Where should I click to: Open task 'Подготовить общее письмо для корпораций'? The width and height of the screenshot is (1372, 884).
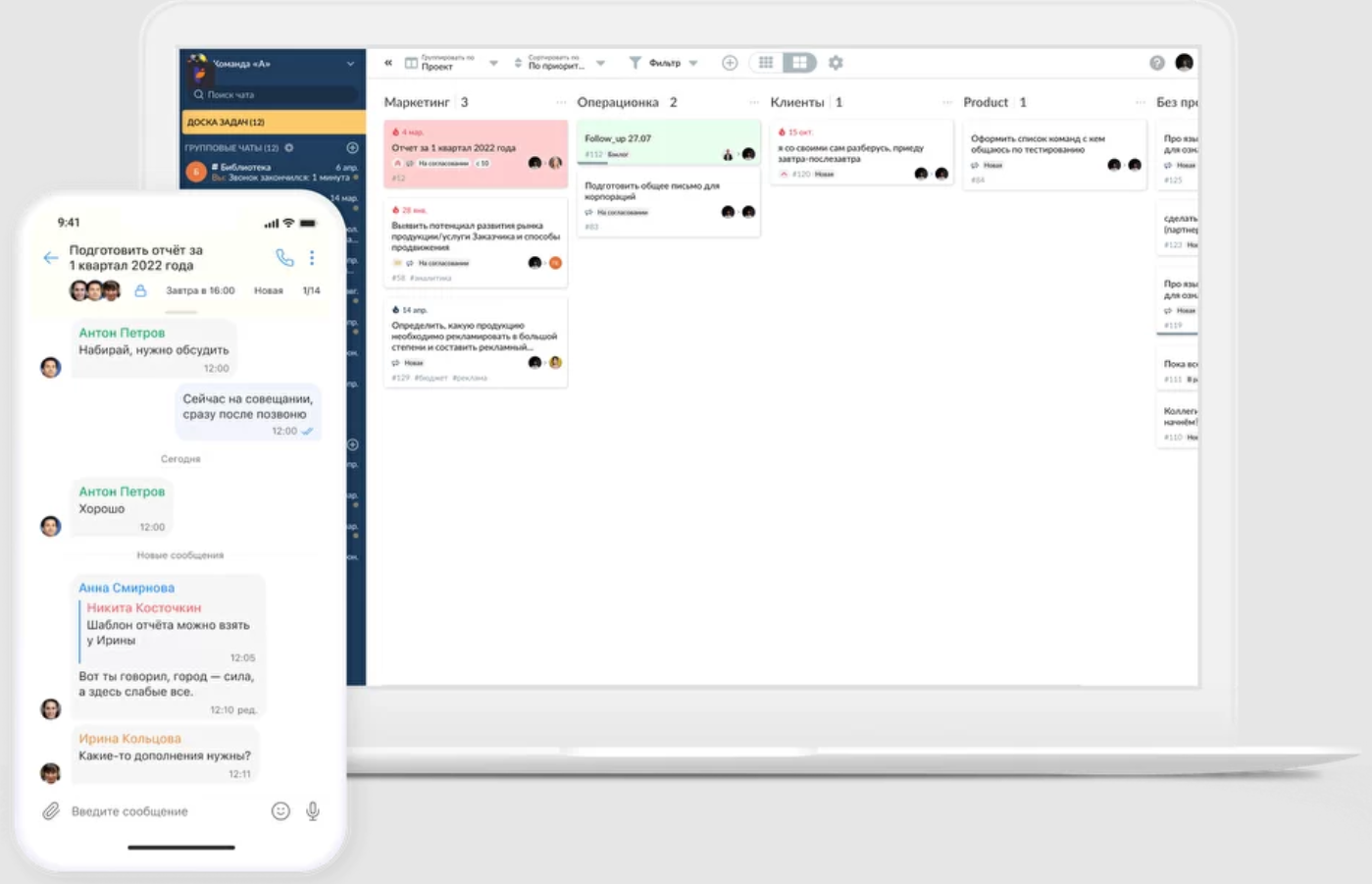668,204
